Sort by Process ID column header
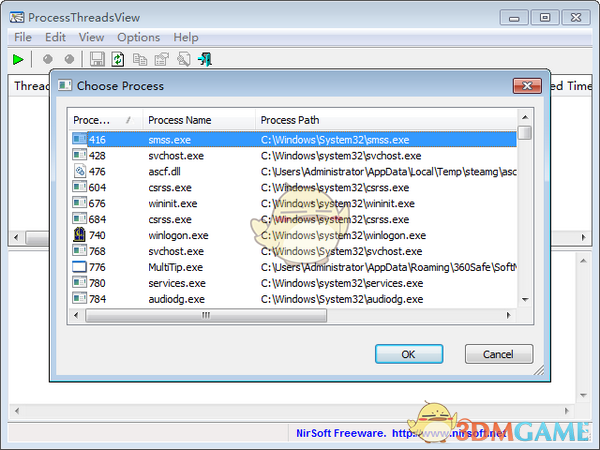Image resolution: width=600 pixels, height=450 pixels. [x=105, y=120]
